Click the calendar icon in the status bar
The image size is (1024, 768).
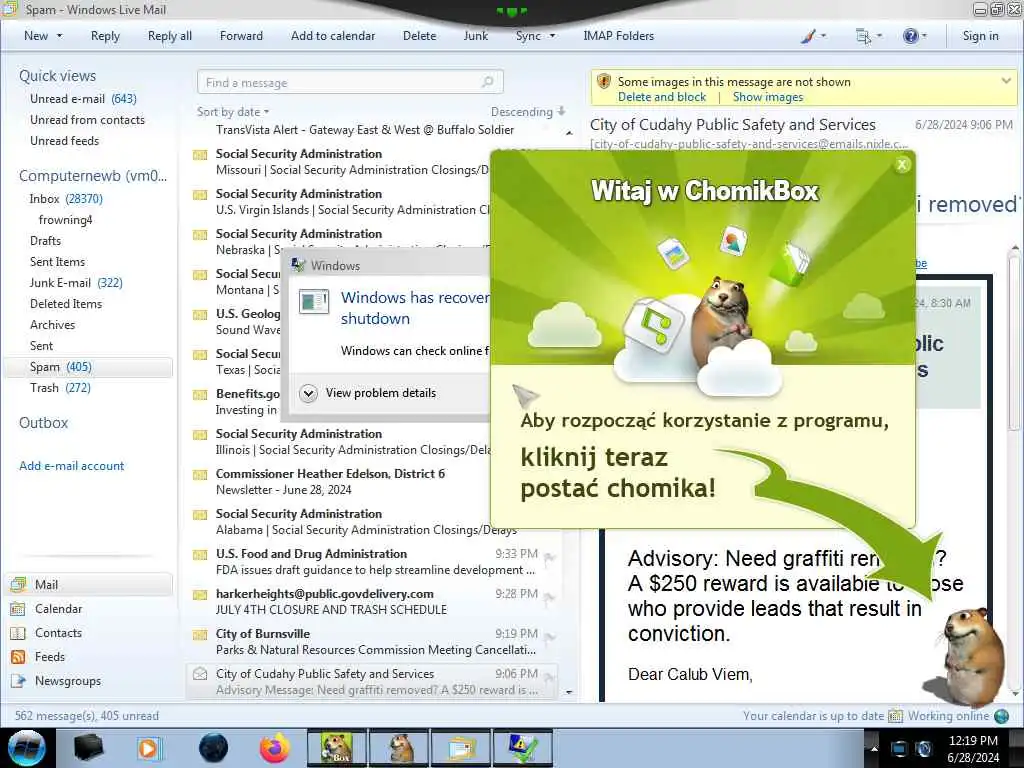[895, 716]
